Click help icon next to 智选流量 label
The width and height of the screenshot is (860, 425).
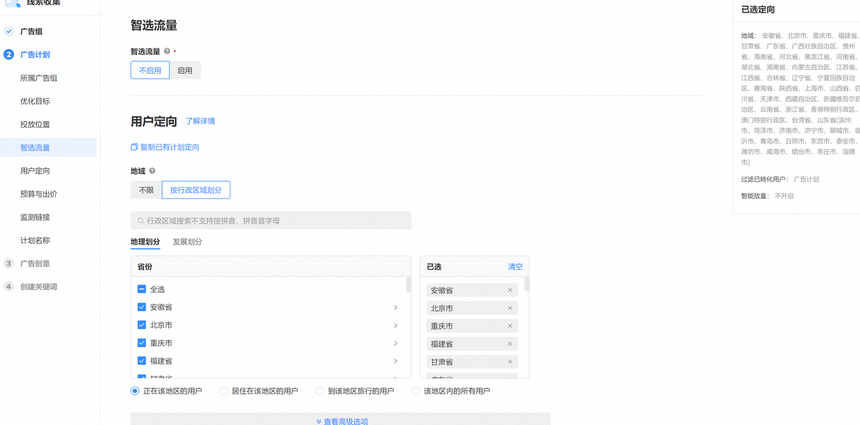(167, 51)
